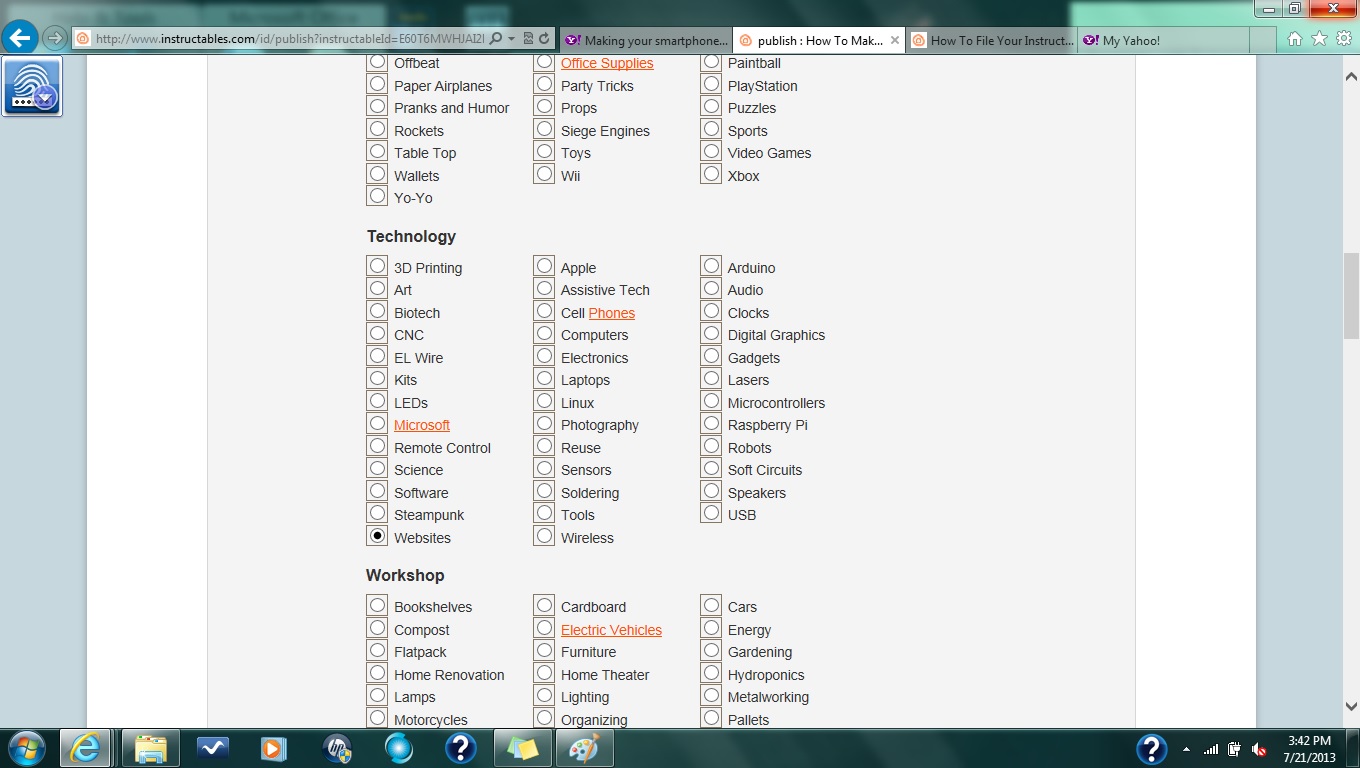This screenshot has height=768, width=1360.
Task: Open the address bar autocomplete dropdown arrow
Action: tap(512, 39)
